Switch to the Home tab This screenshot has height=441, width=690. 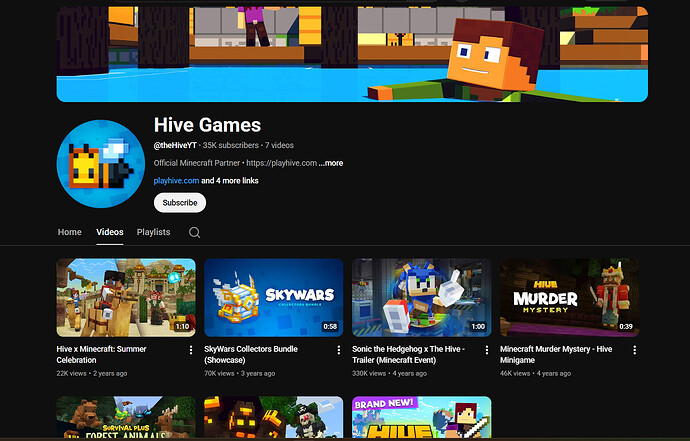tap(69, 232)
